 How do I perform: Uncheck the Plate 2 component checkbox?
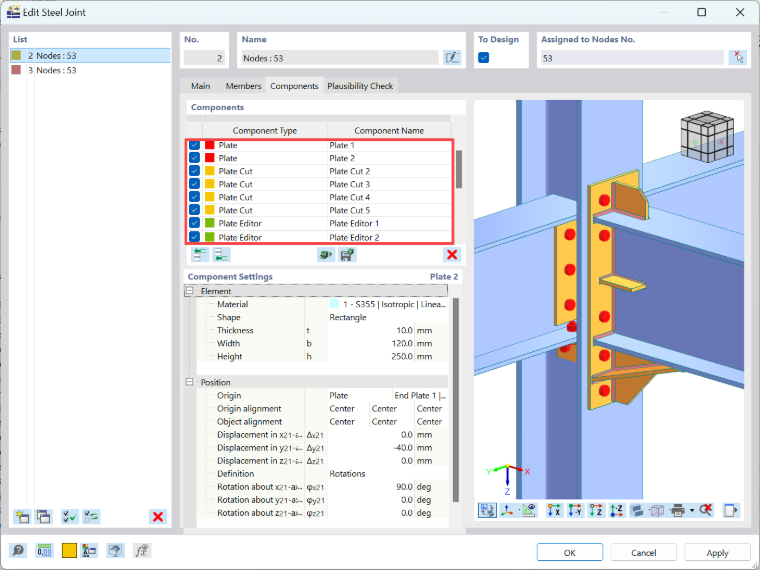point(194,158)
